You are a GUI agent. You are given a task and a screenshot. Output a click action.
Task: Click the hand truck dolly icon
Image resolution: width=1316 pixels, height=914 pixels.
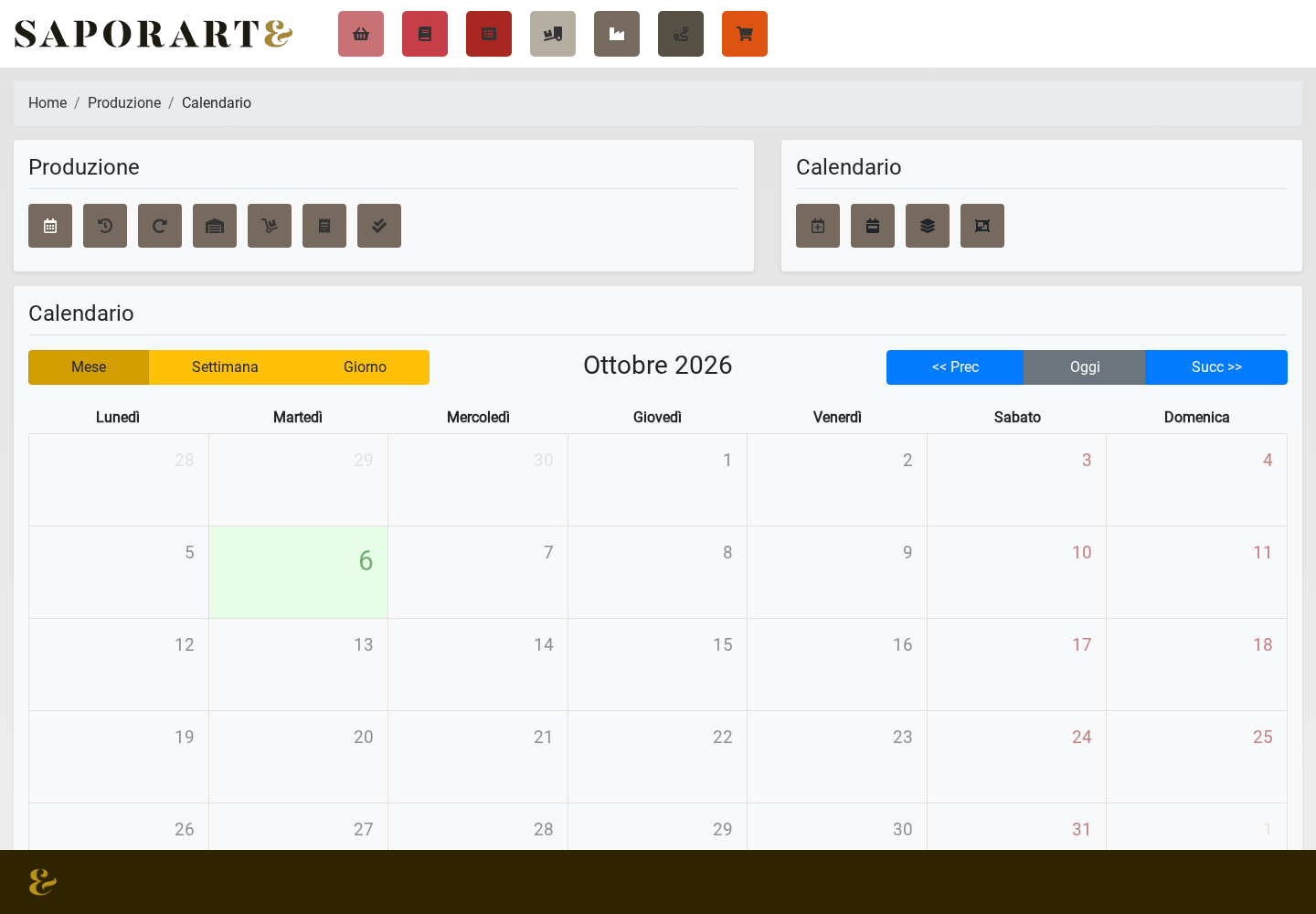pos(270,226)
